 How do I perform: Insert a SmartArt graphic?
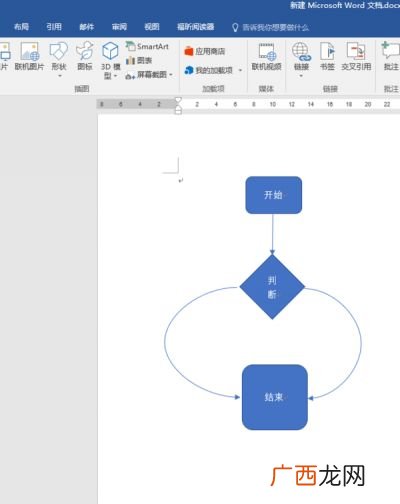(x=147, y=46)
